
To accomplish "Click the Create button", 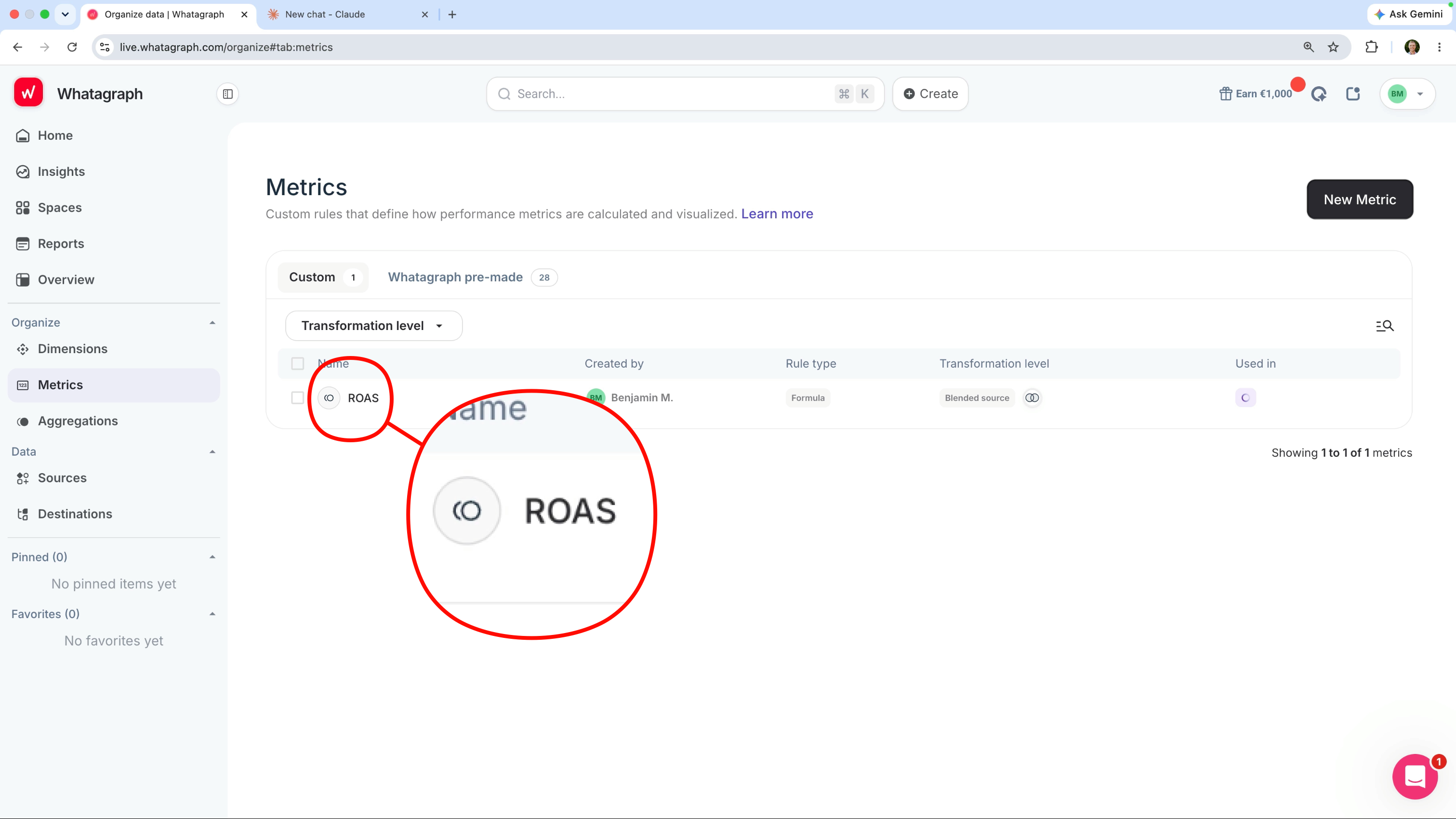I will (x=930, y=94).
